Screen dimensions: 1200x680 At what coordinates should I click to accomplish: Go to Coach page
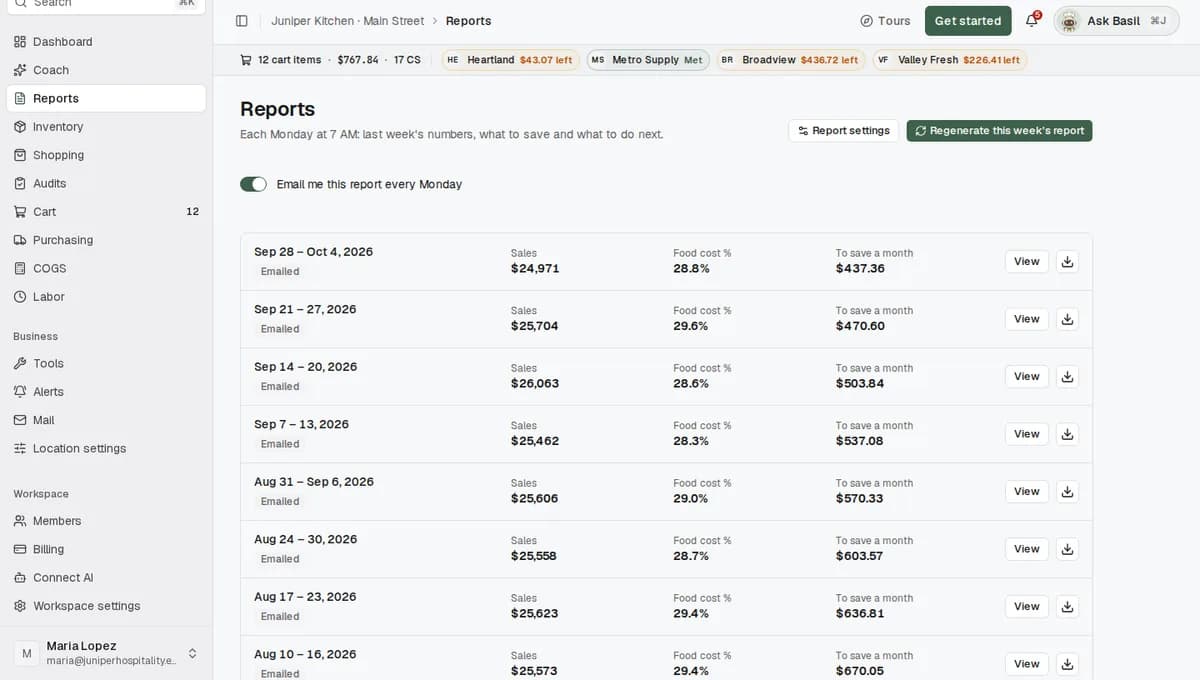(106, 70)
